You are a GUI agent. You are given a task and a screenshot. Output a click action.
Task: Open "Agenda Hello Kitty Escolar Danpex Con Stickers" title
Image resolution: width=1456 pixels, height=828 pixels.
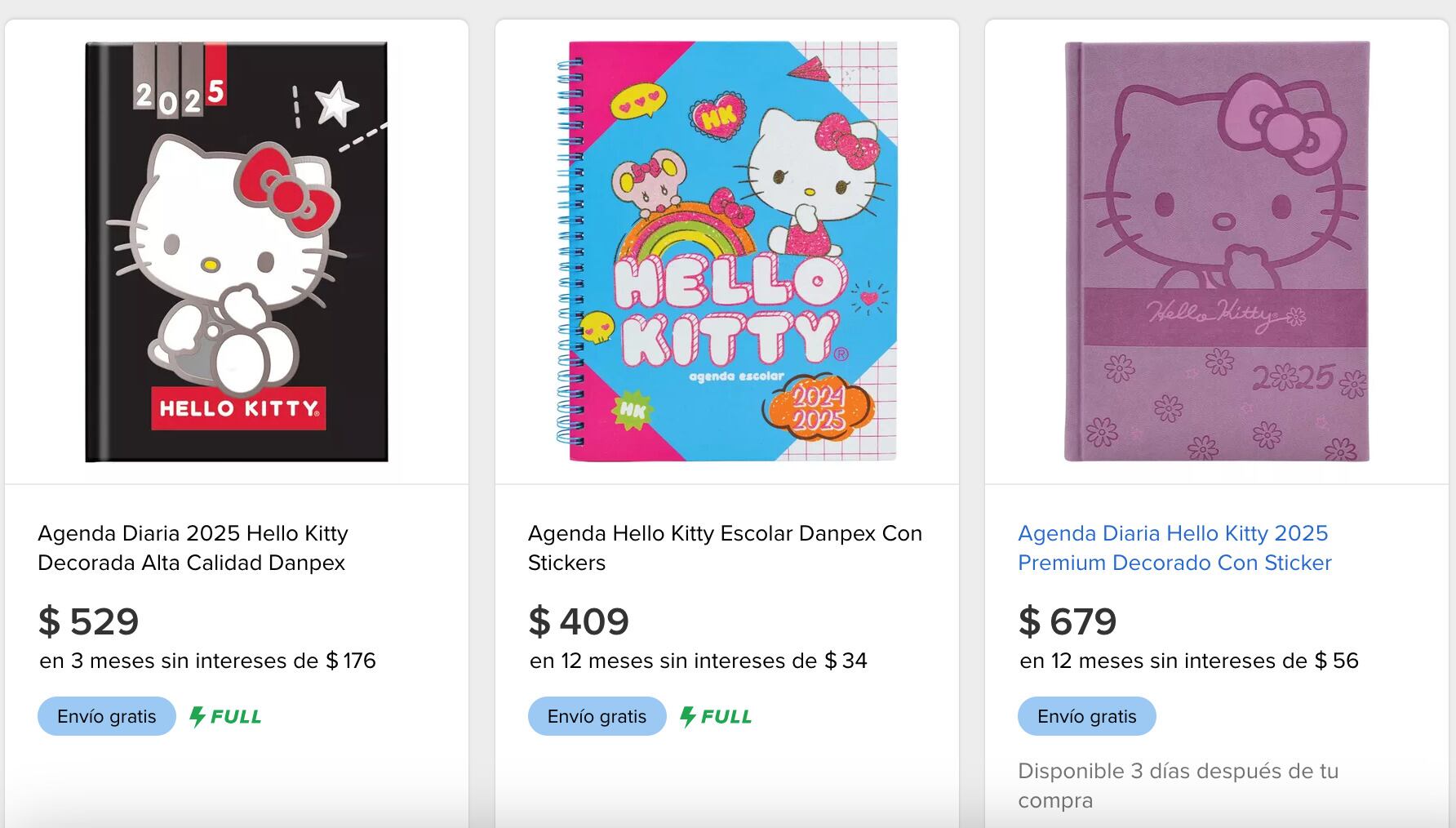(x=725, y=548)
